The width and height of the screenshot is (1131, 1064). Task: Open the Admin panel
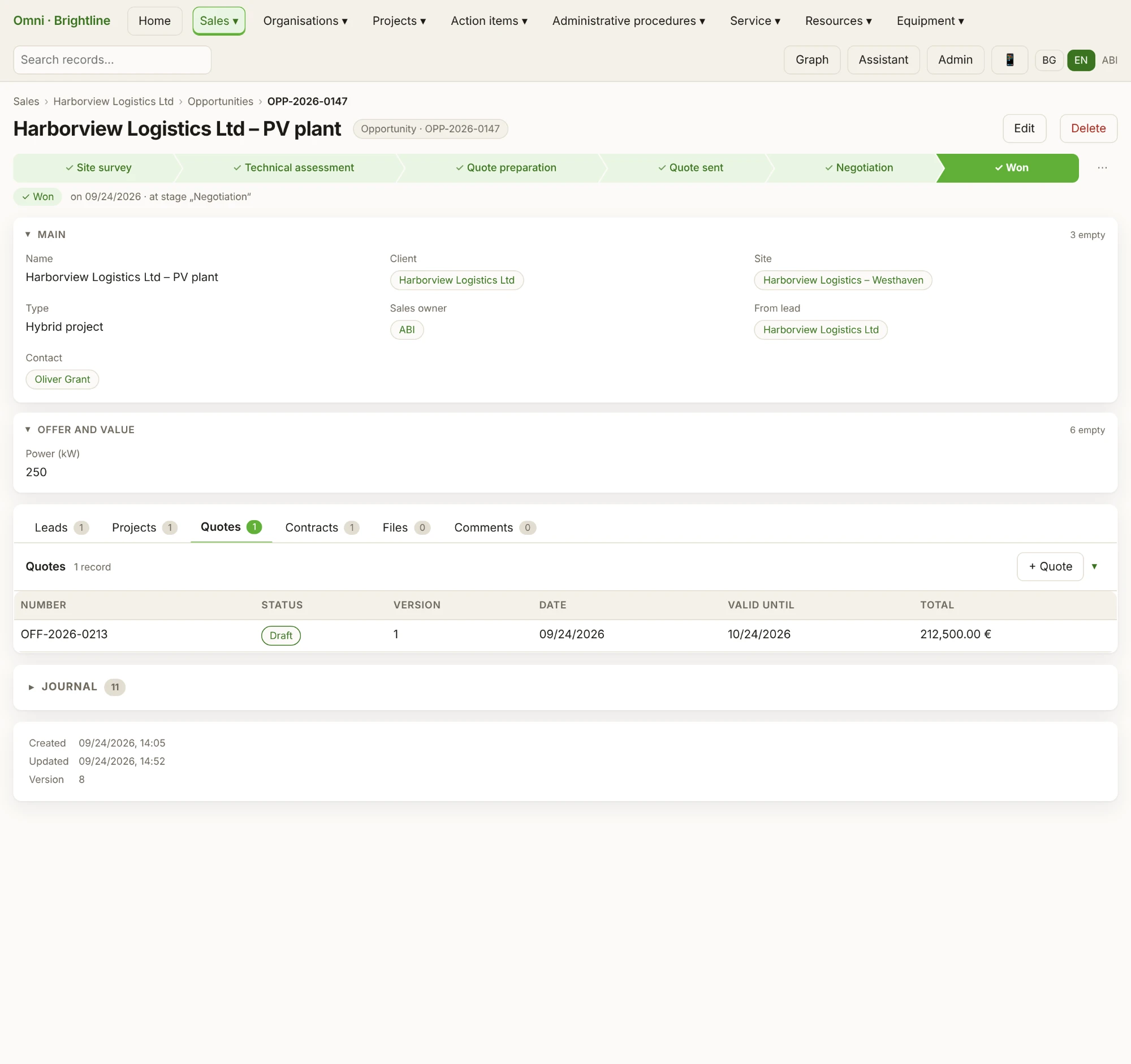(955, 60)
